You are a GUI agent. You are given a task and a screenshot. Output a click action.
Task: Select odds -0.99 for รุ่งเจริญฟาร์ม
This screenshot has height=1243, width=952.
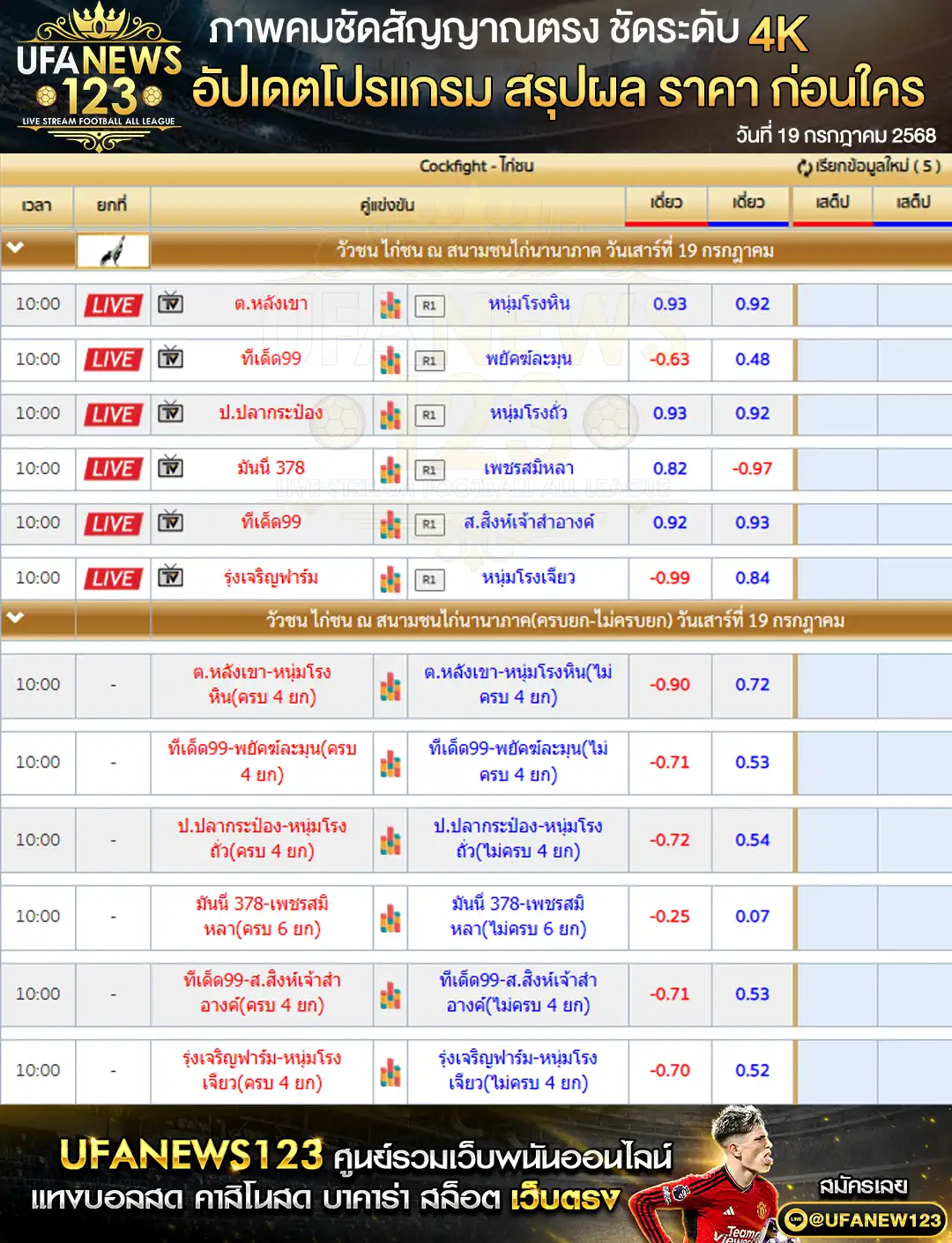tap(670, 578)
